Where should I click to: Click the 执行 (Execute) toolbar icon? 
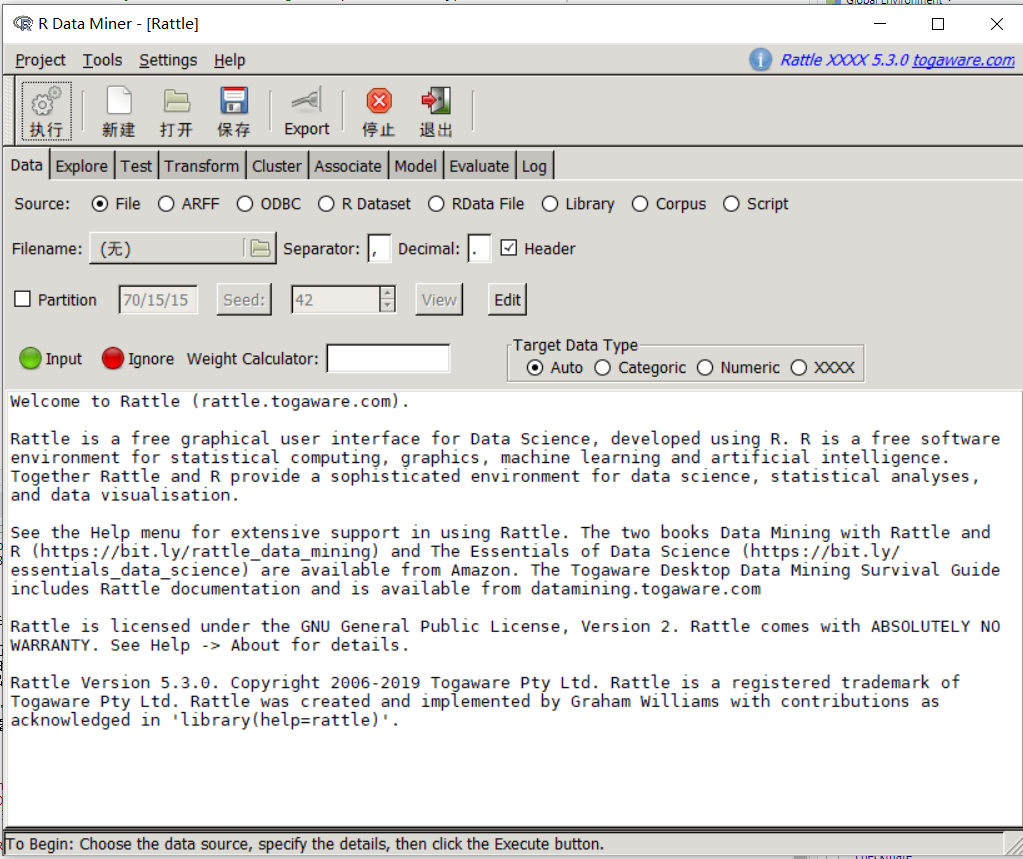pos(45,108)
